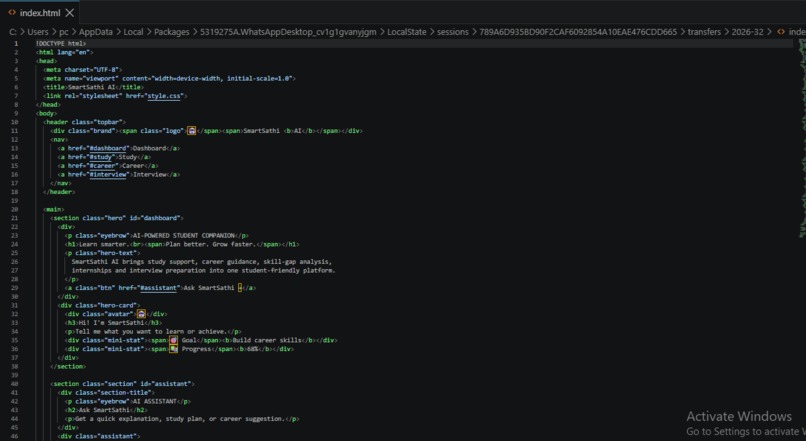Open the sessions breadcrumb segment
Viewport: 806px width, 441px height.
(453, 32)
